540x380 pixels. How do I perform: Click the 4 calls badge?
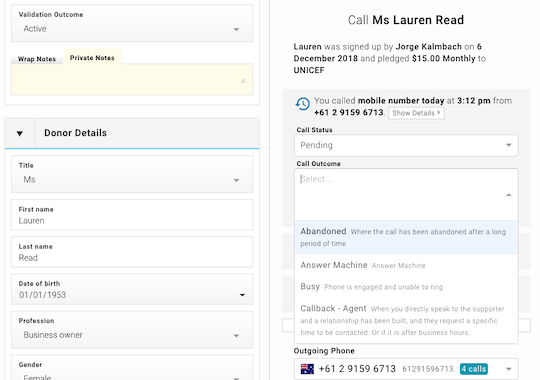474,369
